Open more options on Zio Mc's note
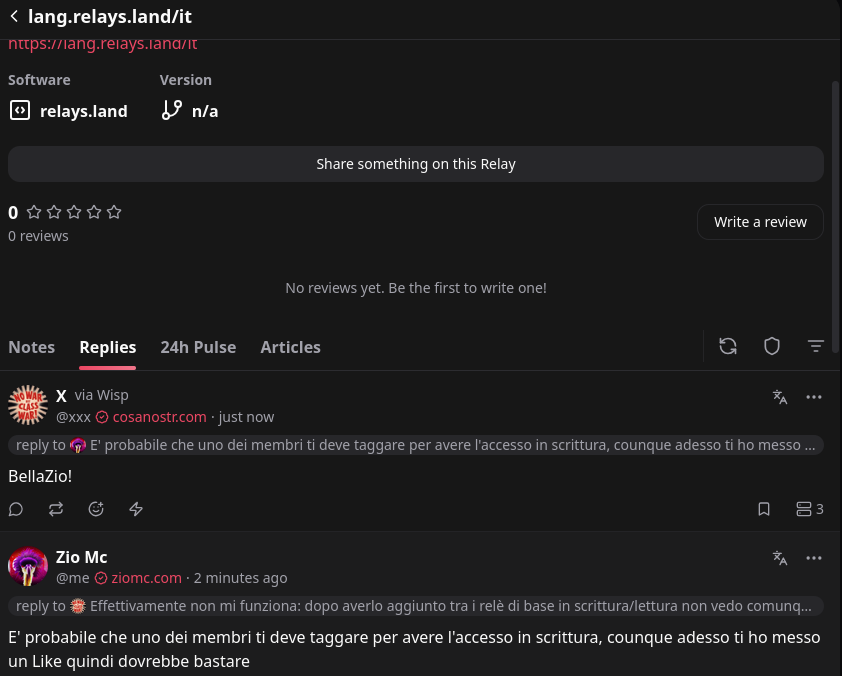The image size is (842, 676). (814, 558)
